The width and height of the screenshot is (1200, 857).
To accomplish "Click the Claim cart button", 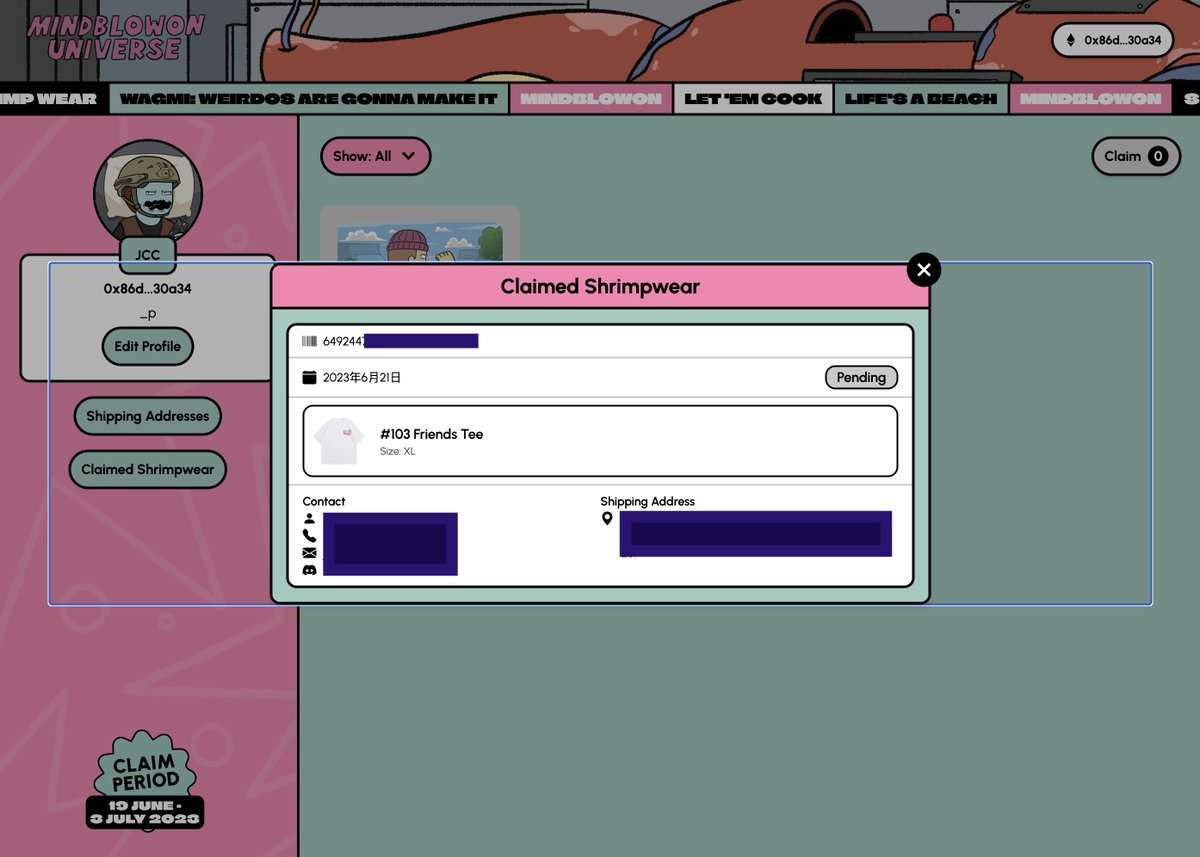I will (1135, 156).
